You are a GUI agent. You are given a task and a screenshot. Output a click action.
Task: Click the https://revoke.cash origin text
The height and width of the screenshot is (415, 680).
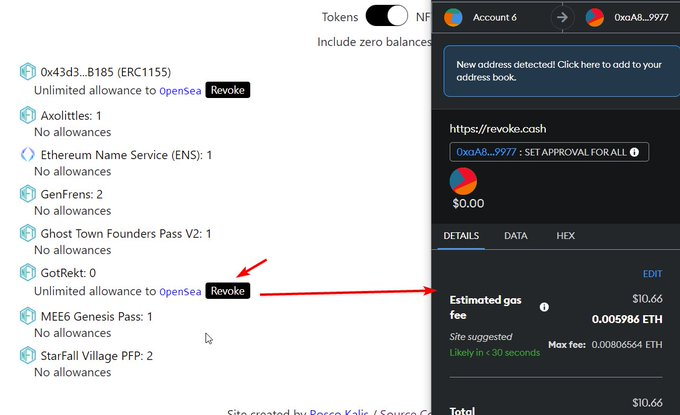coord(498,129)
